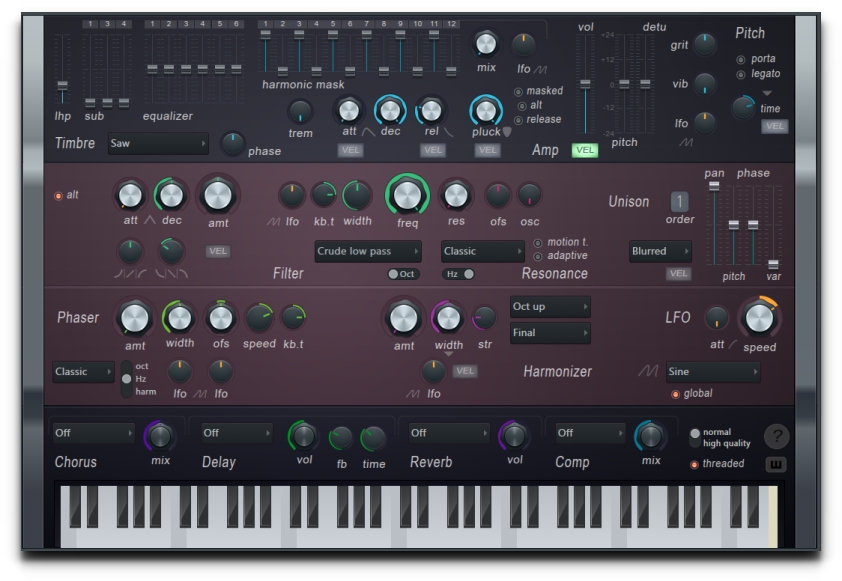Click the pluck decay shape icon under the pluck knob
Screen dimensions: 842x581
point(507,131)
